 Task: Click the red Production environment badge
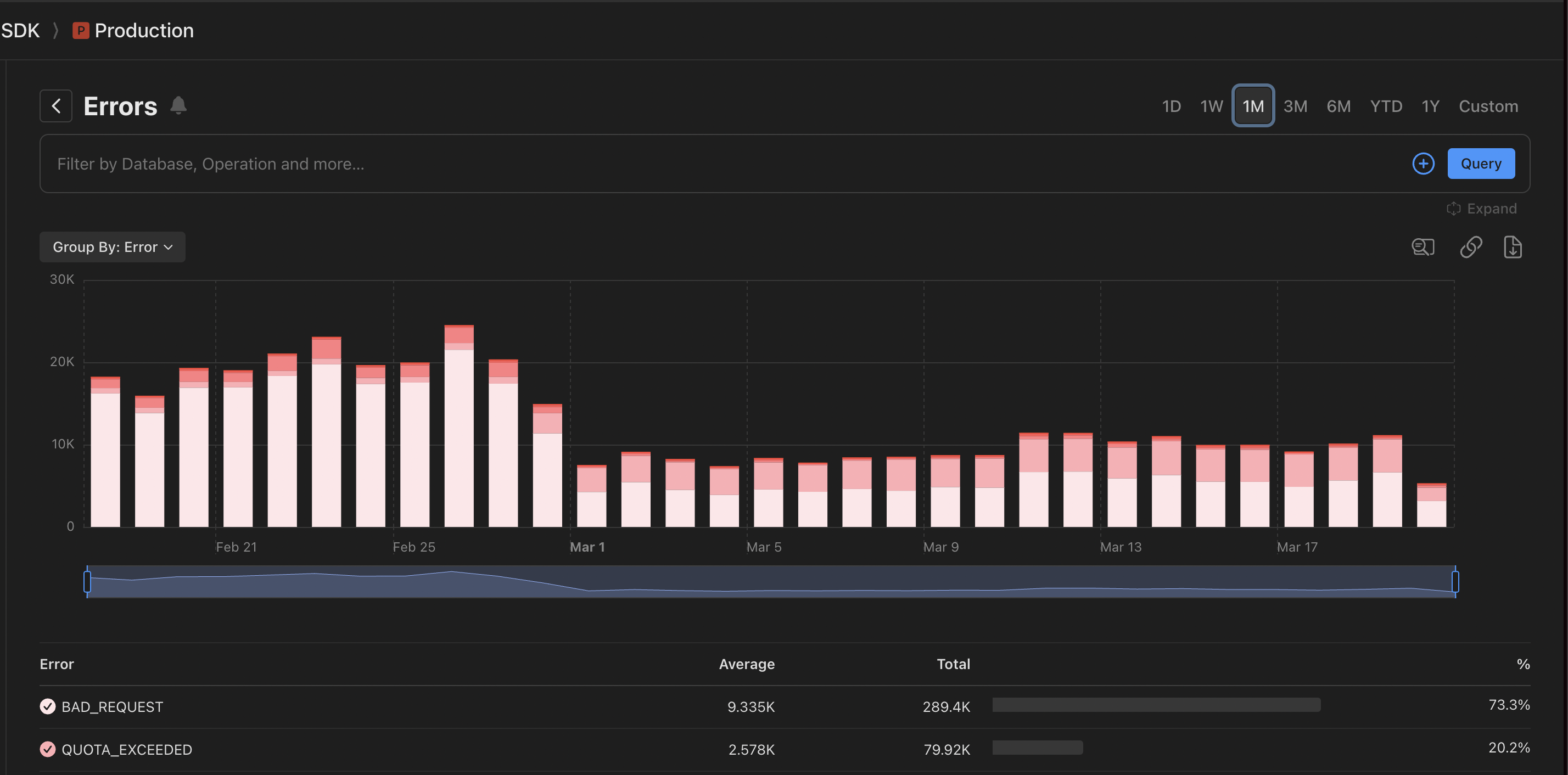(80, 30)
